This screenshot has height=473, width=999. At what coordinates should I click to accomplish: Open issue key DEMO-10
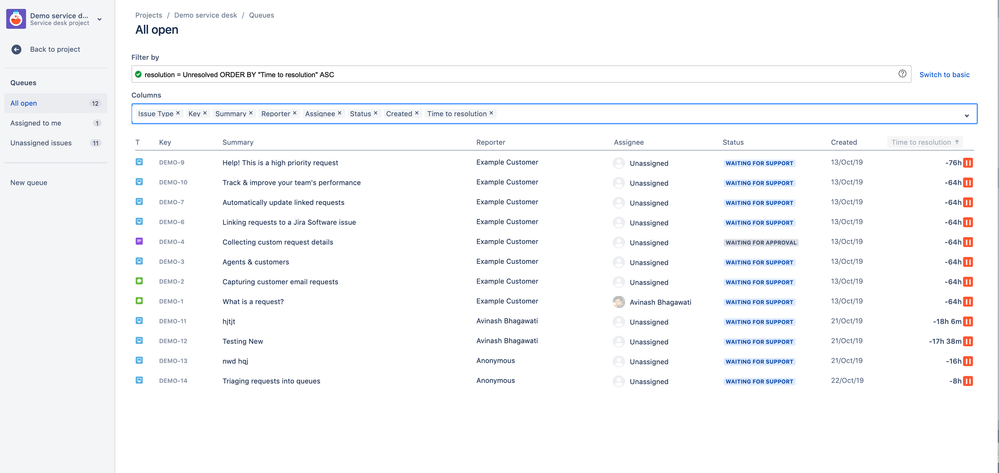click(x=173, y=182)
